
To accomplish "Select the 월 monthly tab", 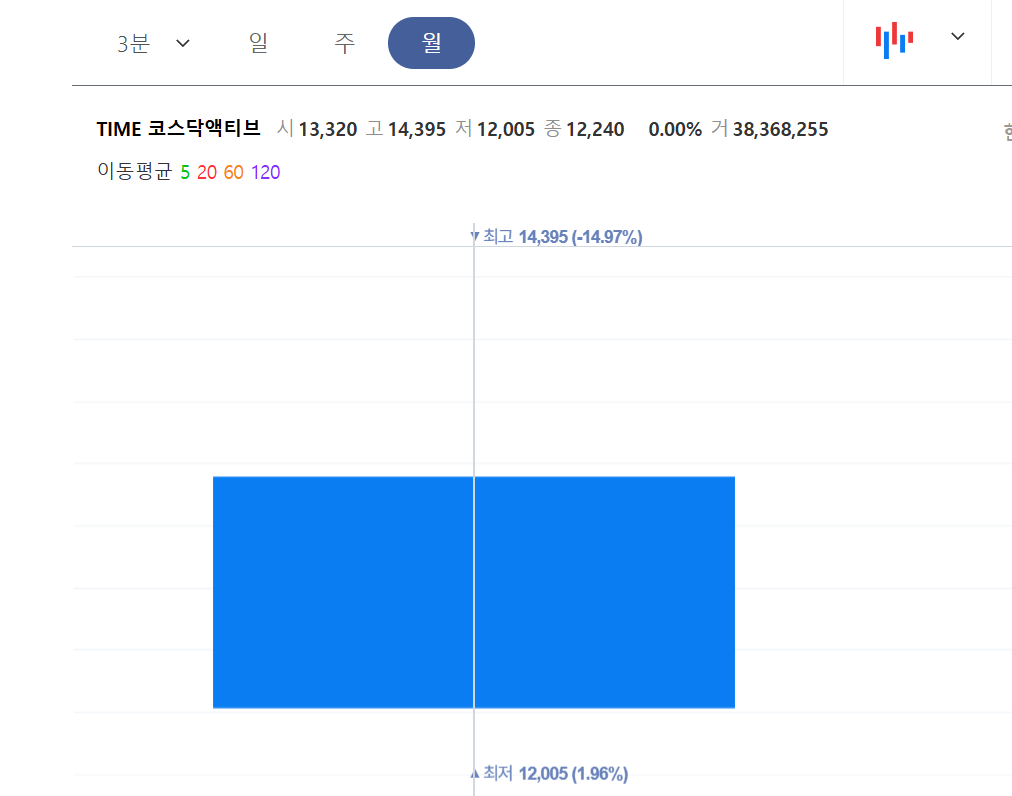I will tap(431, 43).
